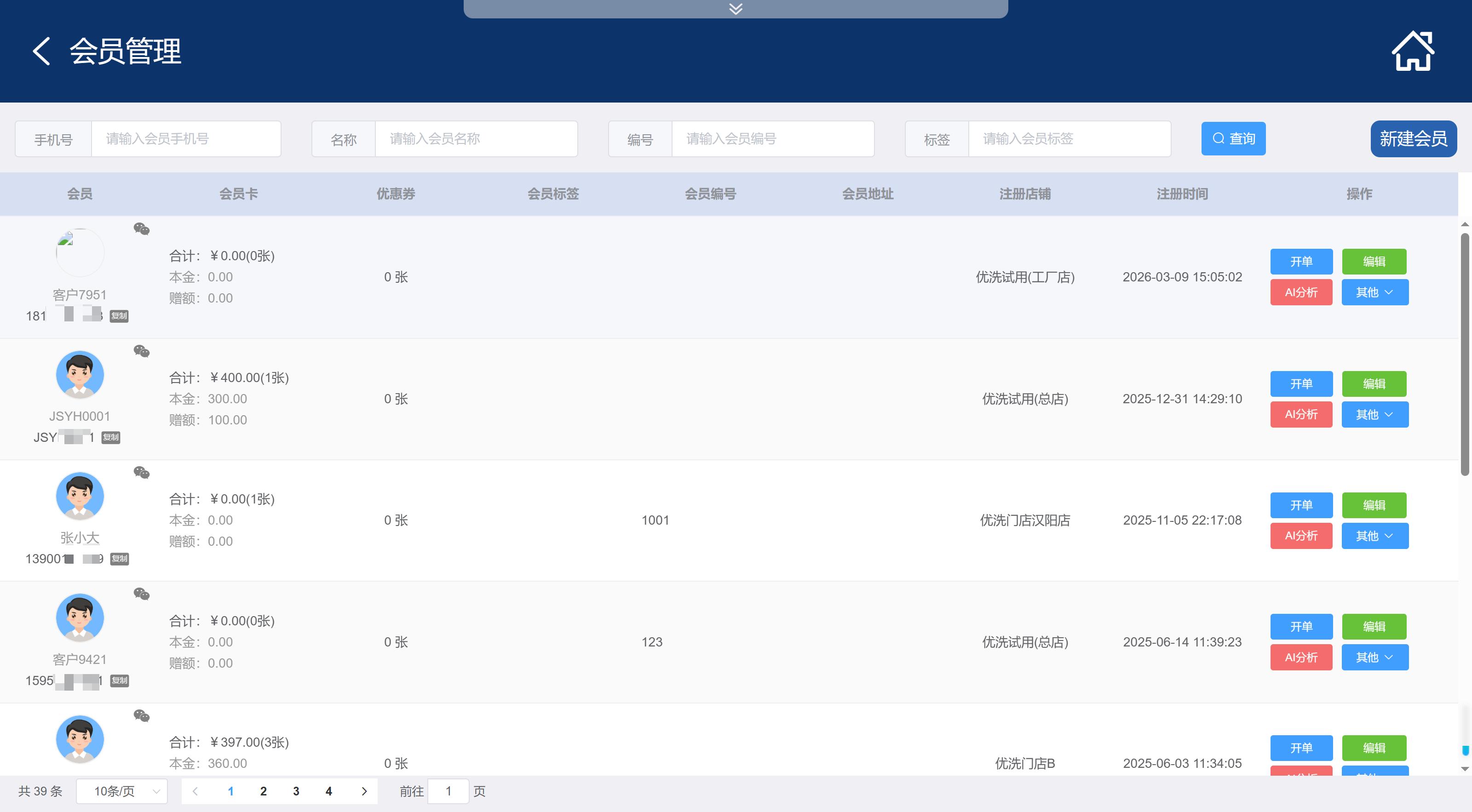This screenshot has height=812, width=1472.
Task: Expand the top collapsed panel double-chevron
Action: tap(736, 9)
